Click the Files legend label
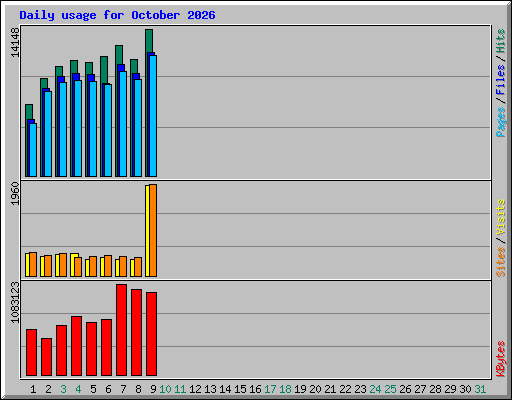The image size is (512, 400). pos(501,80)
